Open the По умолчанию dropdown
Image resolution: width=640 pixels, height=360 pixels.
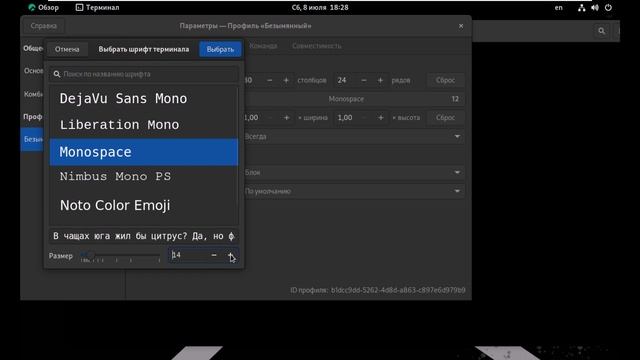354,191
